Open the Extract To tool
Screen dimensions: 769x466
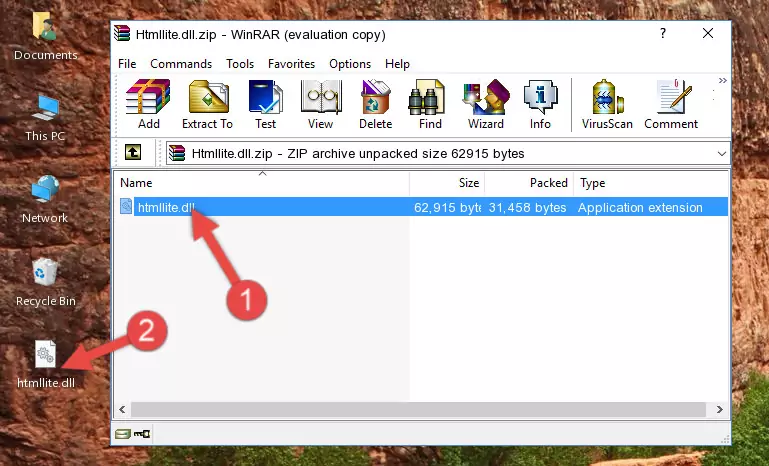click(x=207, y=104)
